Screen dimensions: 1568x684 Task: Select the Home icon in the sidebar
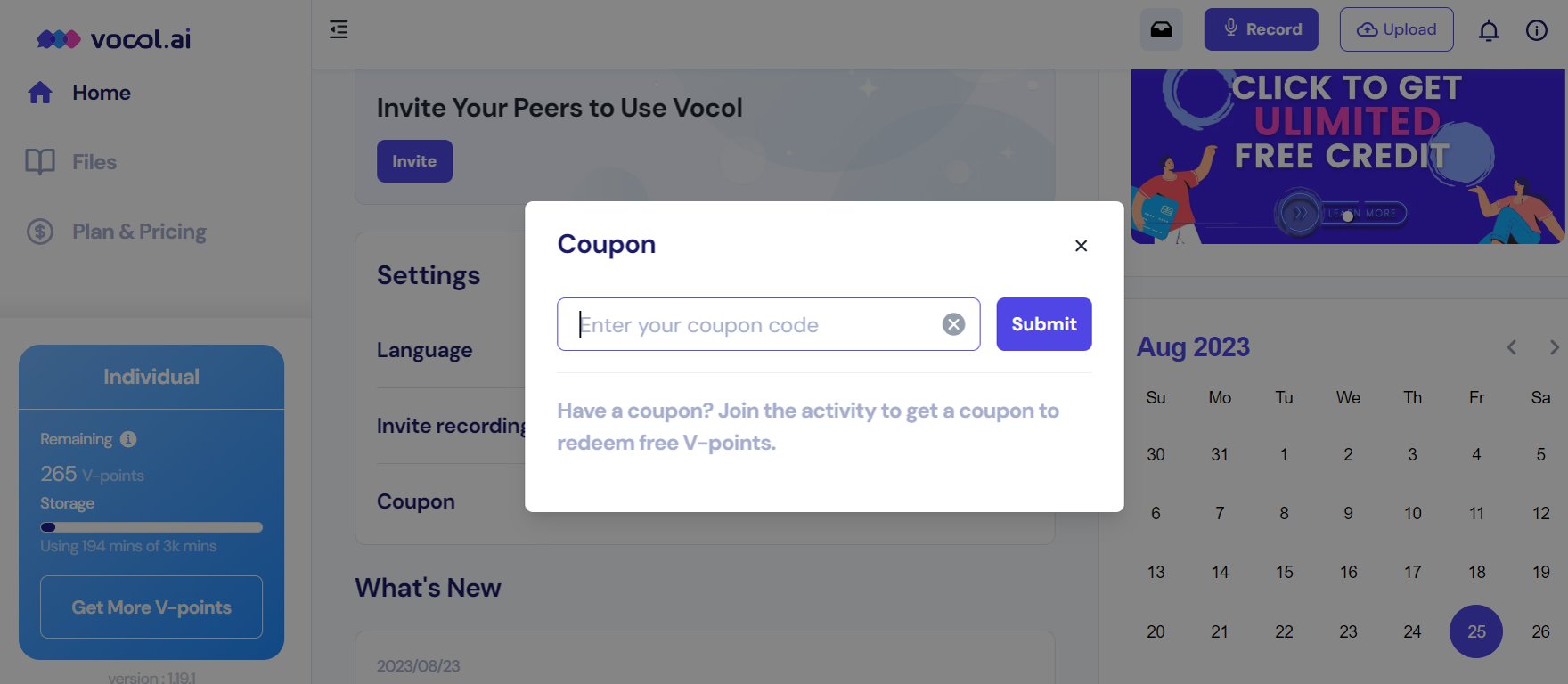39,92
